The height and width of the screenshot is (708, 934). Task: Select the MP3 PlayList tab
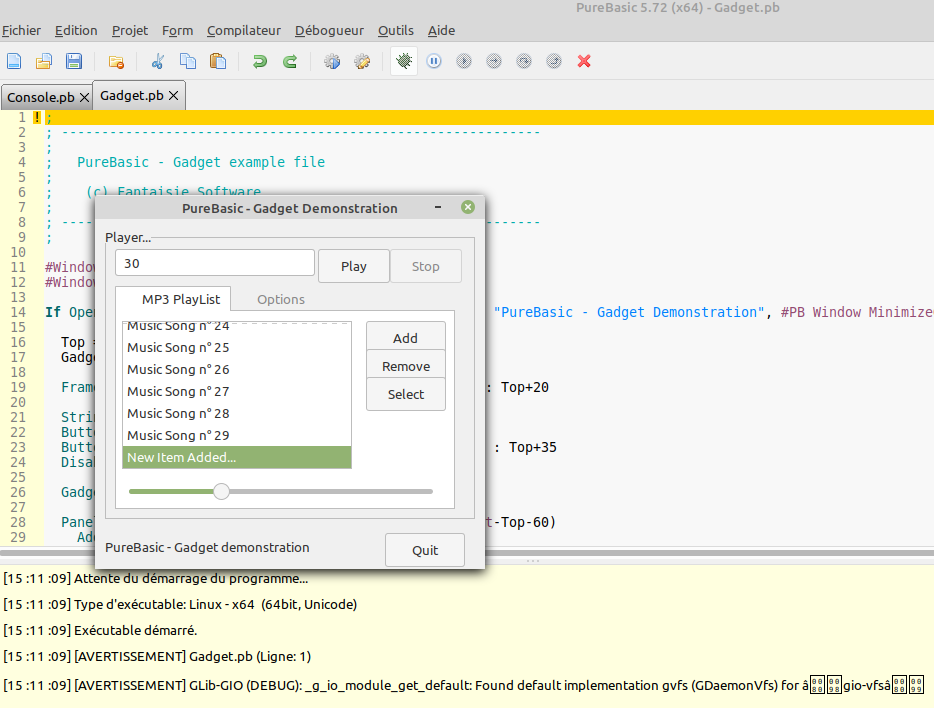click(x=180, y=300)
